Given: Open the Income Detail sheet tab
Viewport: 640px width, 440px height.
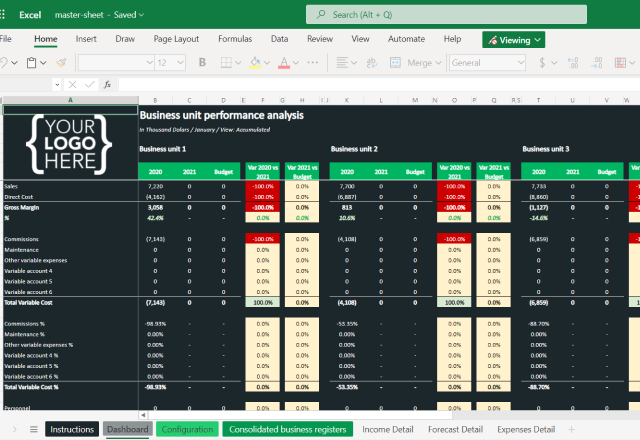Looking at the screenshot, I should click(x=388, y=429).
